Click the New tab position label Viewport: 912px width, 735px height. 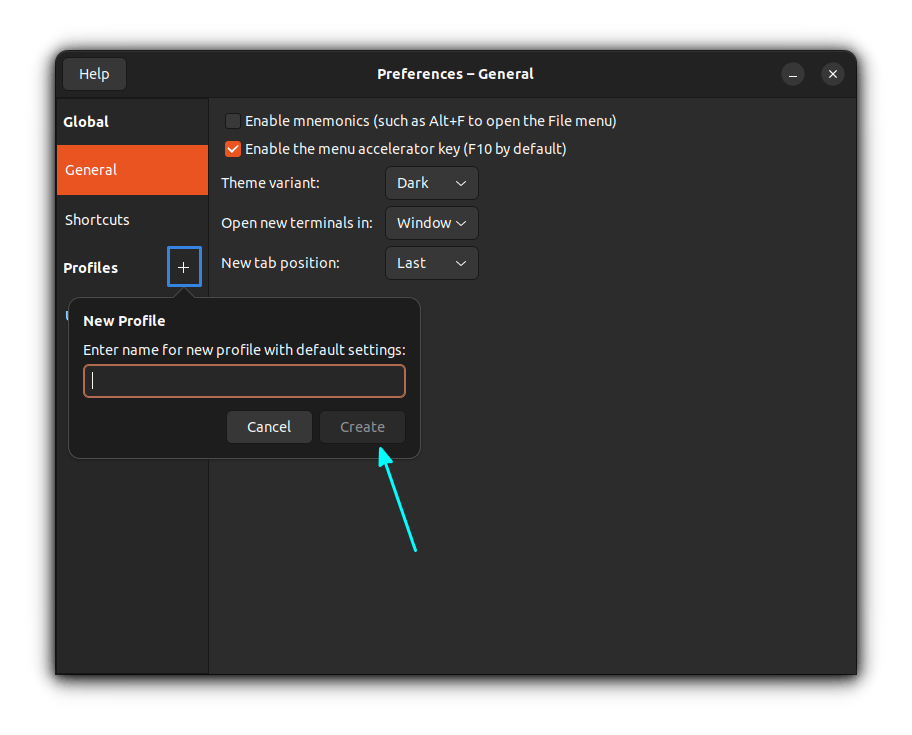(x=280, y=263)
